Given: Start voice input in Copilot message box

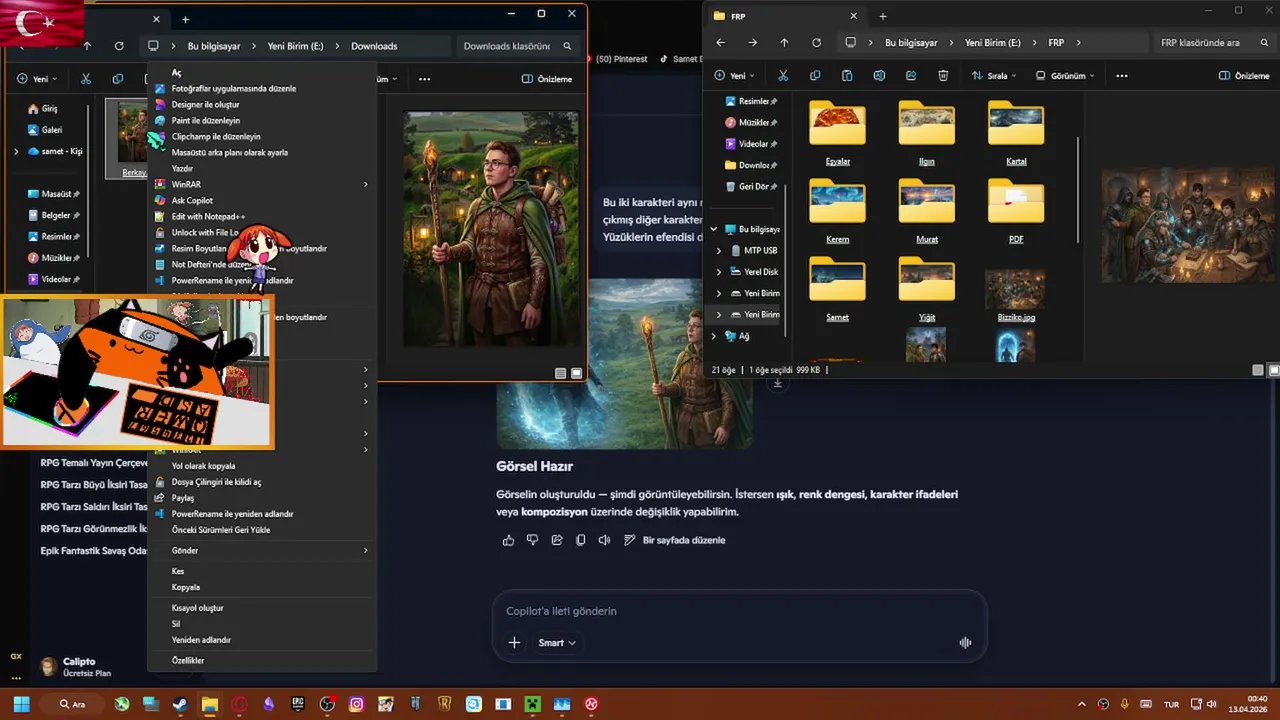Looking at the screenshot, I should pyautogui.click(x=965, y=643).
